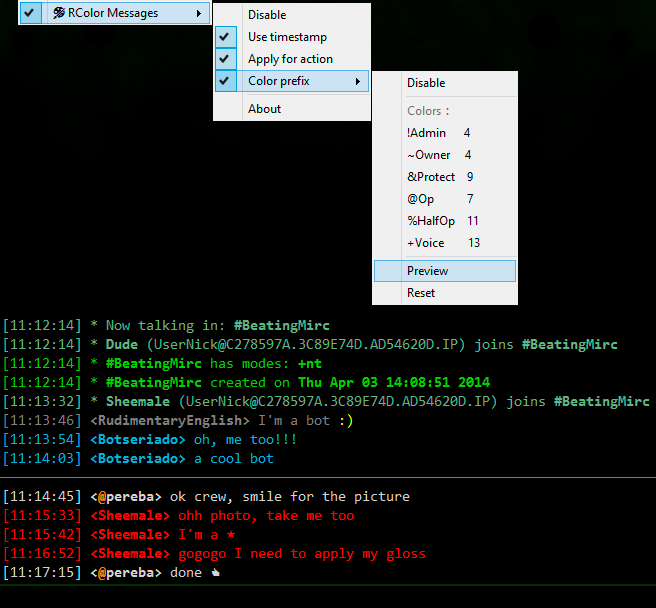Click the <RudimentaryEnglish> nickname
The width and height of the screenshot is (656, 608).
coord(170,421)
